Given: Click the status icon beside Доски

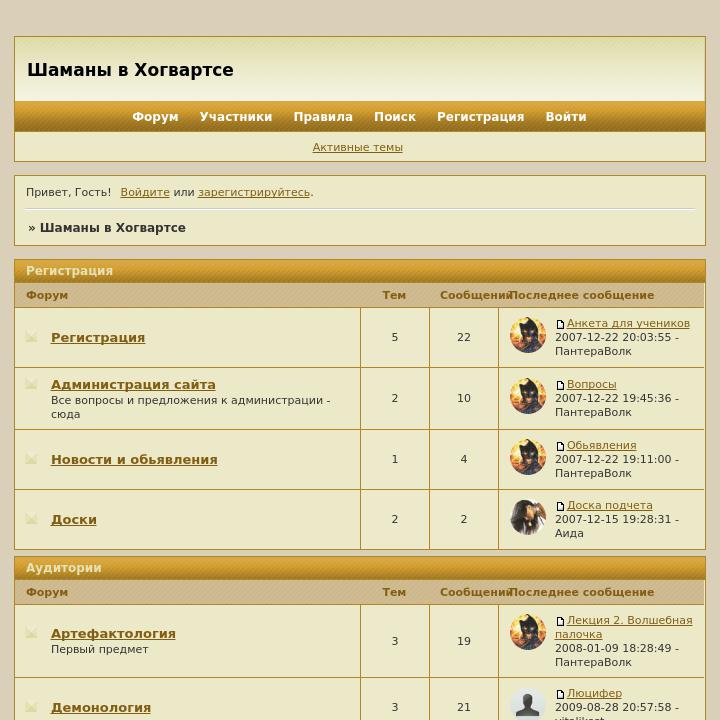Looking at the screenshot, I should point(31,519).
